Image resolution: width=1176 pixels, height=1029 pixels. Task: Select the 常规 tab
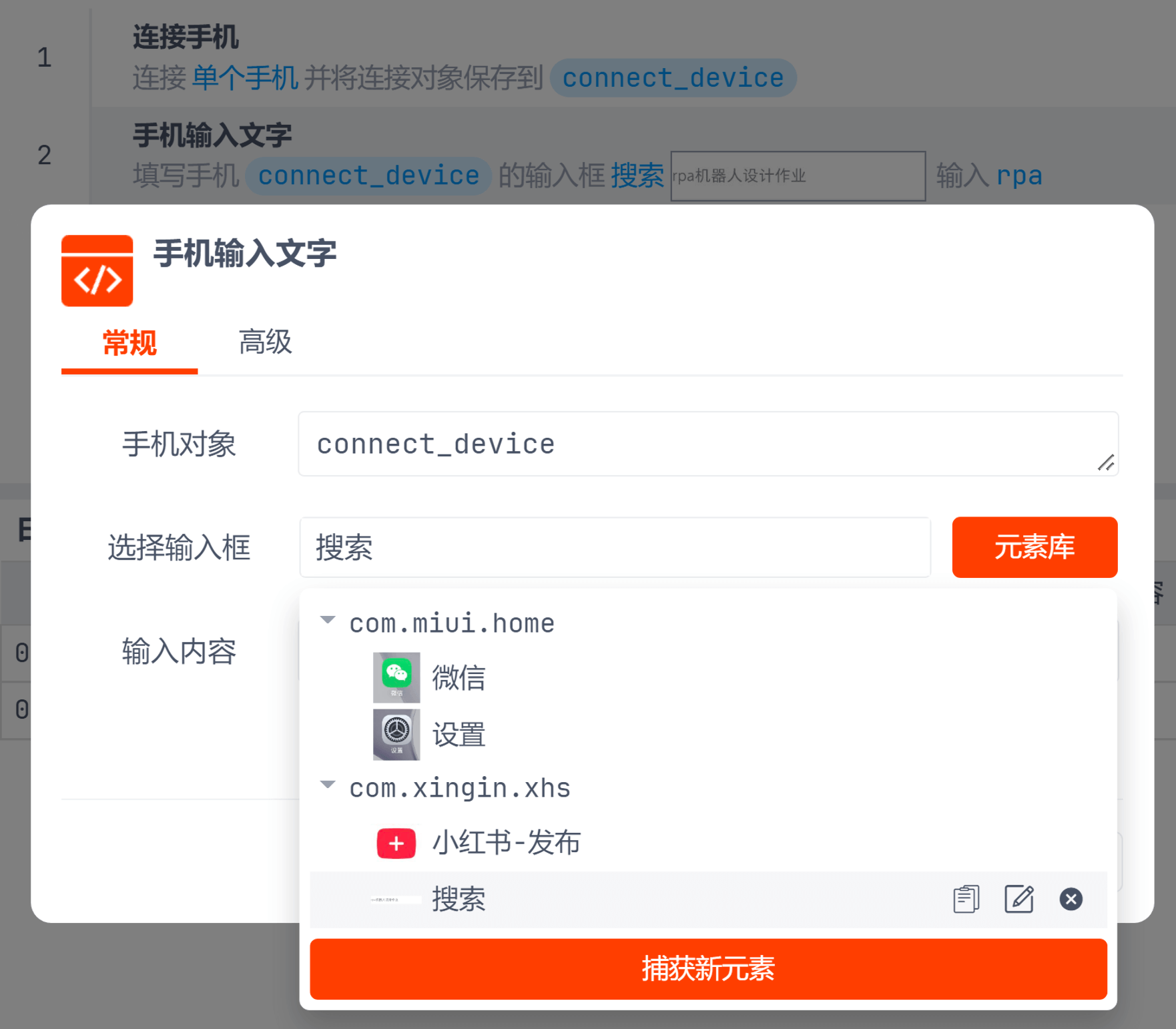tap(129, 343)
